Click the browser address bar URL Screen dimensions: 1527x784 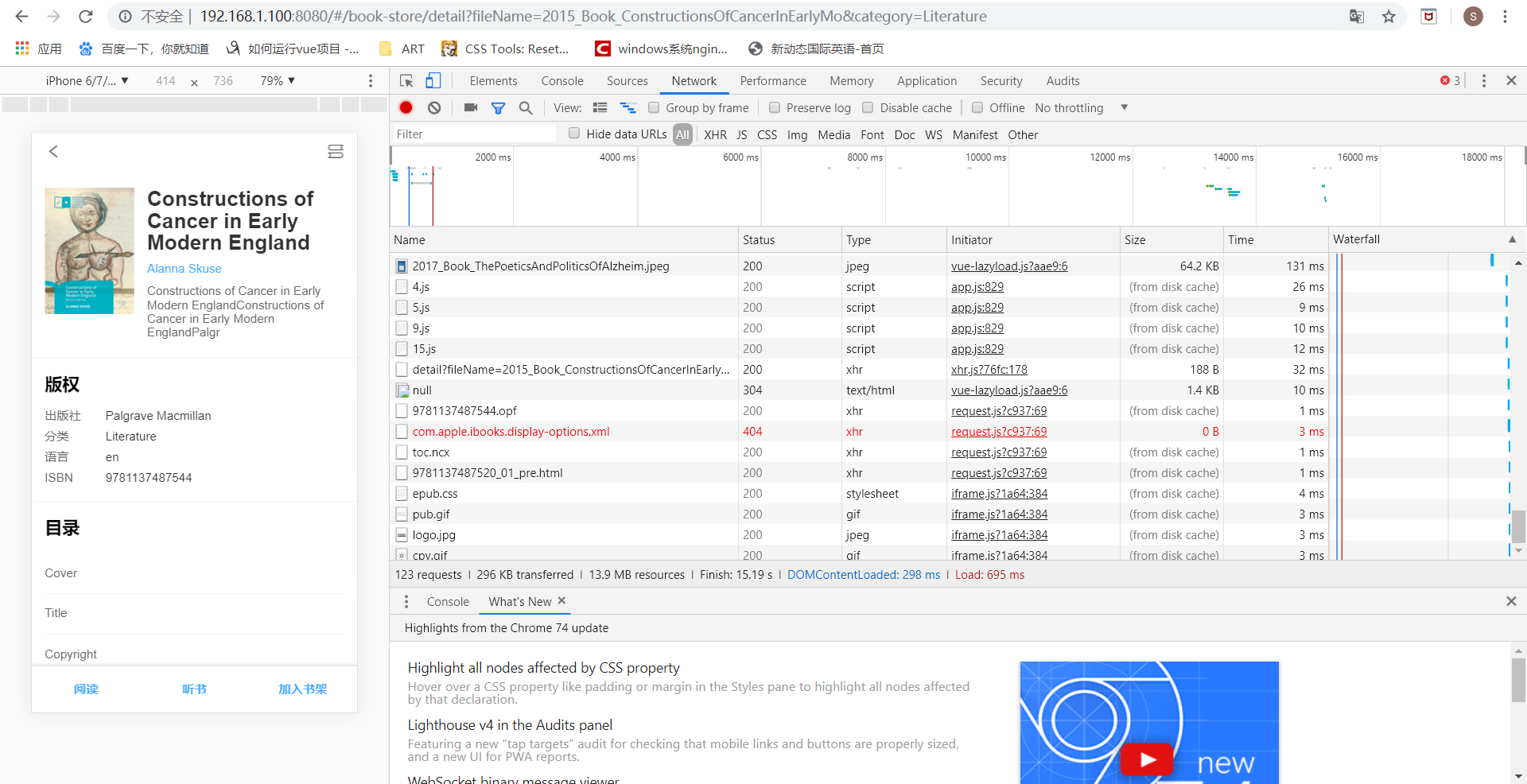(593, 16)
